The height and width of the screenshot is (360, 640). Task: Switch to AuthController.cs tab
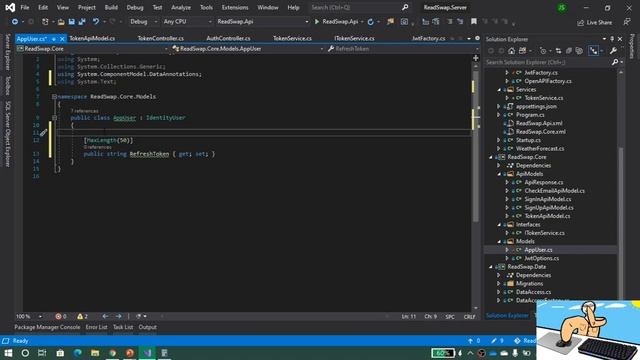click(228, 38)
